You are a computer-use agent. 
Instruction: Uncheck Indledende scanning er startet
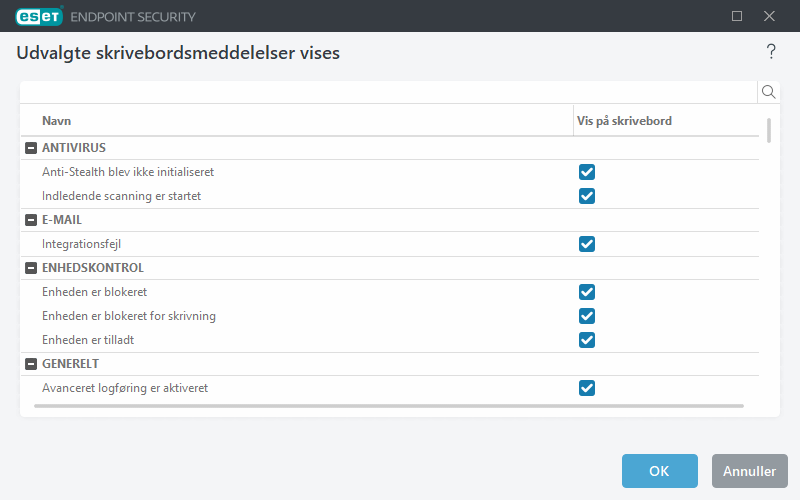[587, 196]
